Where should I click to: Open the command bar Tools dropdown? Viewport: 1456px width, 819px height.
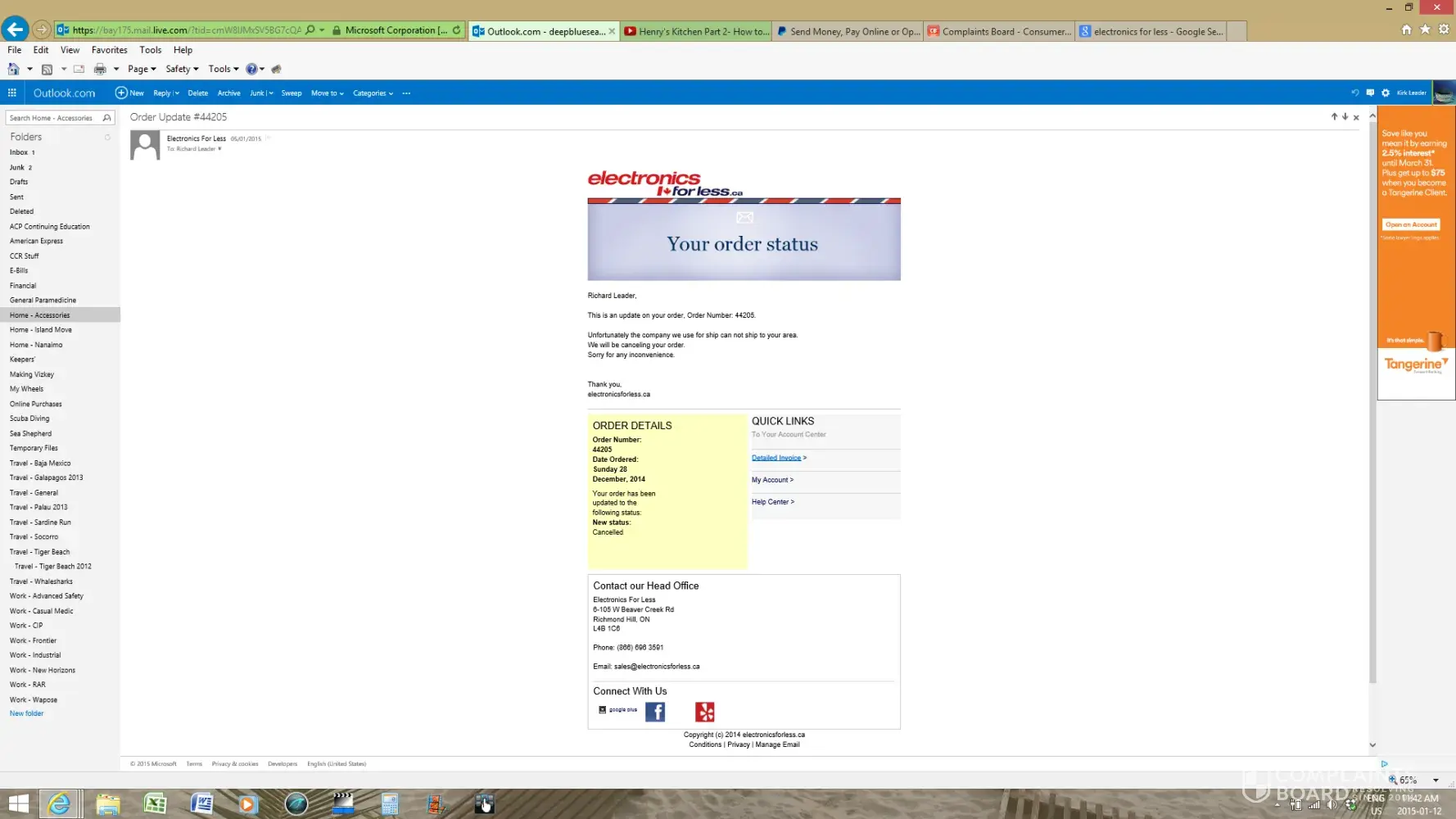224,70
